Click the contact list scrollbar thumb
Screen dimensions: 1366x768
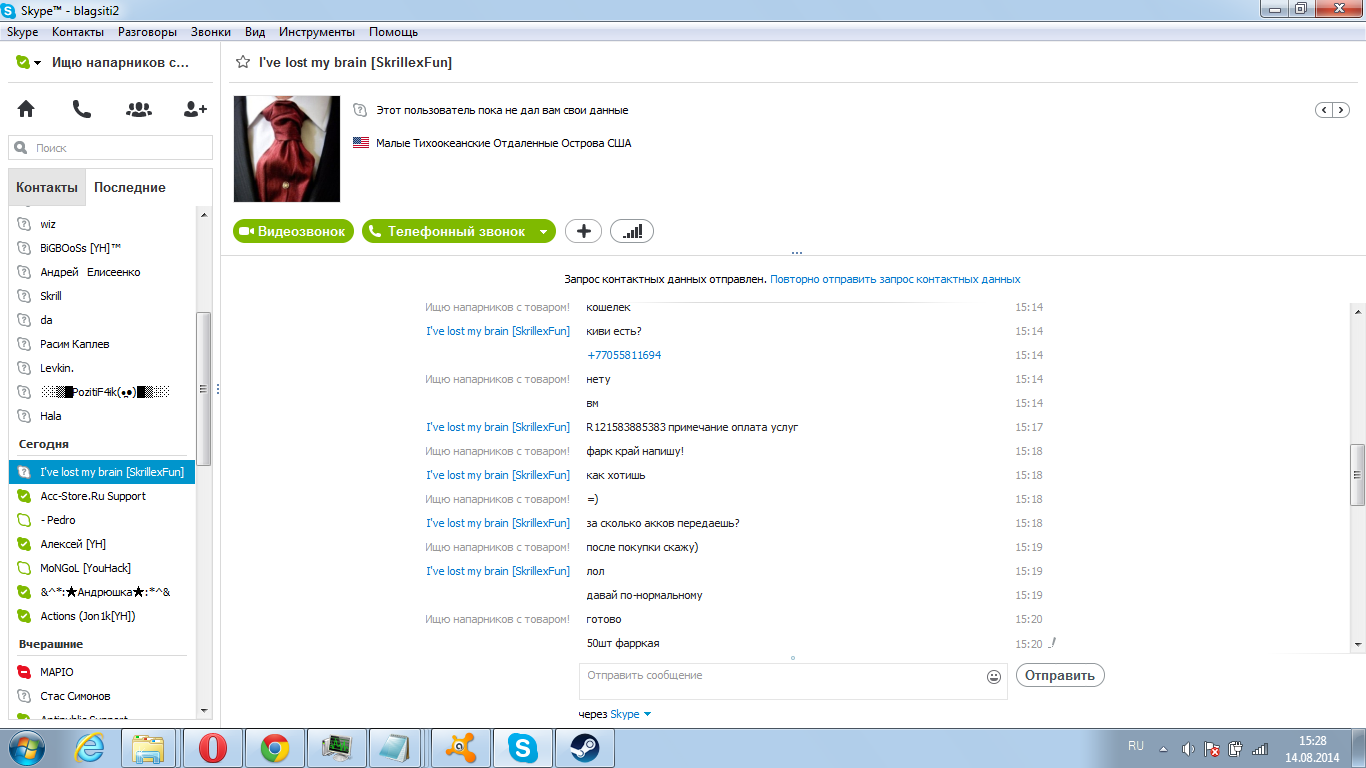[x=204, y=388]
